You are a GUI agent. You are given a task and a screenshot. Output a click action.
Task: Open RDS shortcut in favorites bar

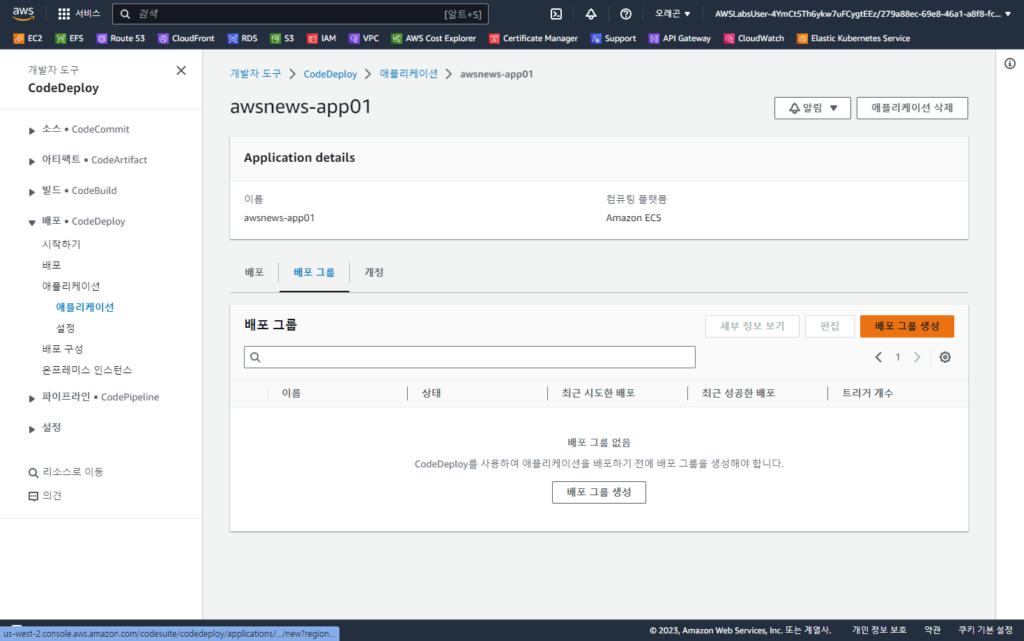point(242,39)
